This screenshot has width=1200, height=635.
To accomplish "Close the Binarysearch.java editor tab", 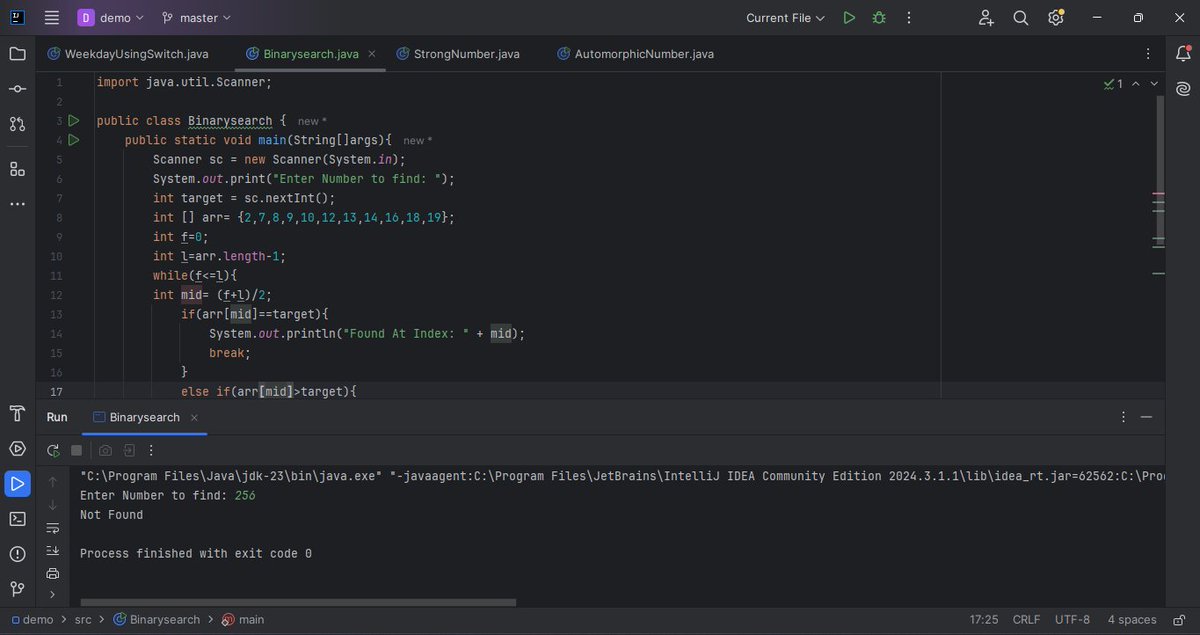I will (x=372, y=54).
